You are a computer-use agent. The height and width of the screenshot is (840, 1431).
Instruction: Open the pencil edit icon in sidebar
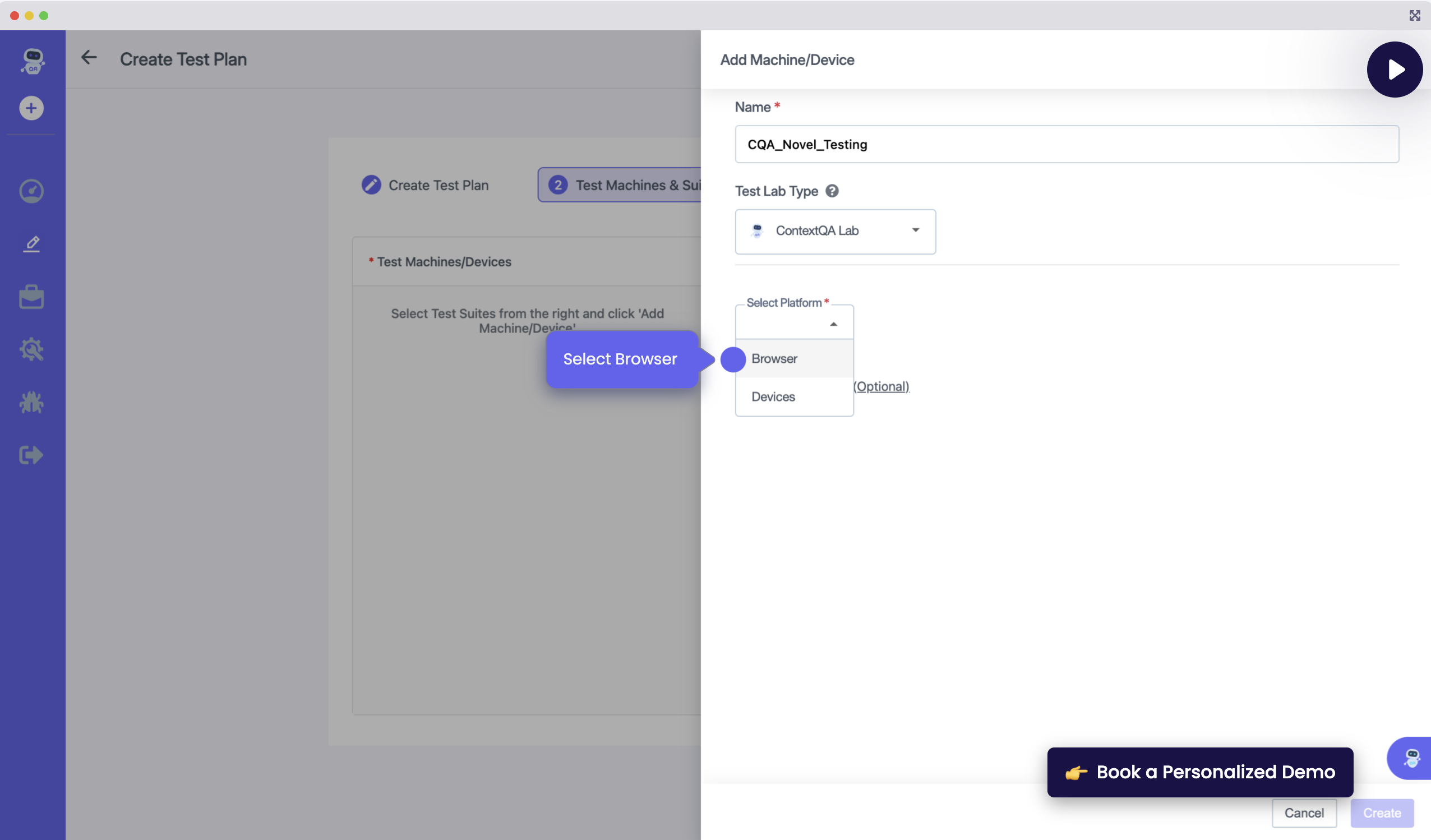point(31,244)
